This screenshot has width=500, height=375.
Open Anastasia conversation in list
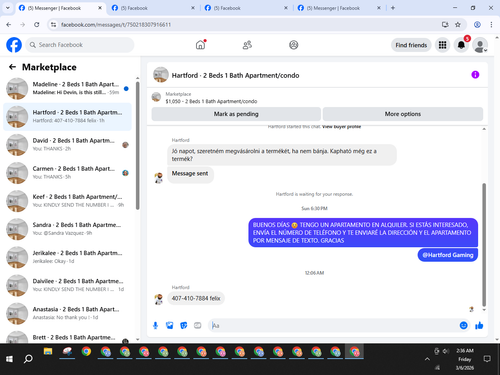coord(67,313)
